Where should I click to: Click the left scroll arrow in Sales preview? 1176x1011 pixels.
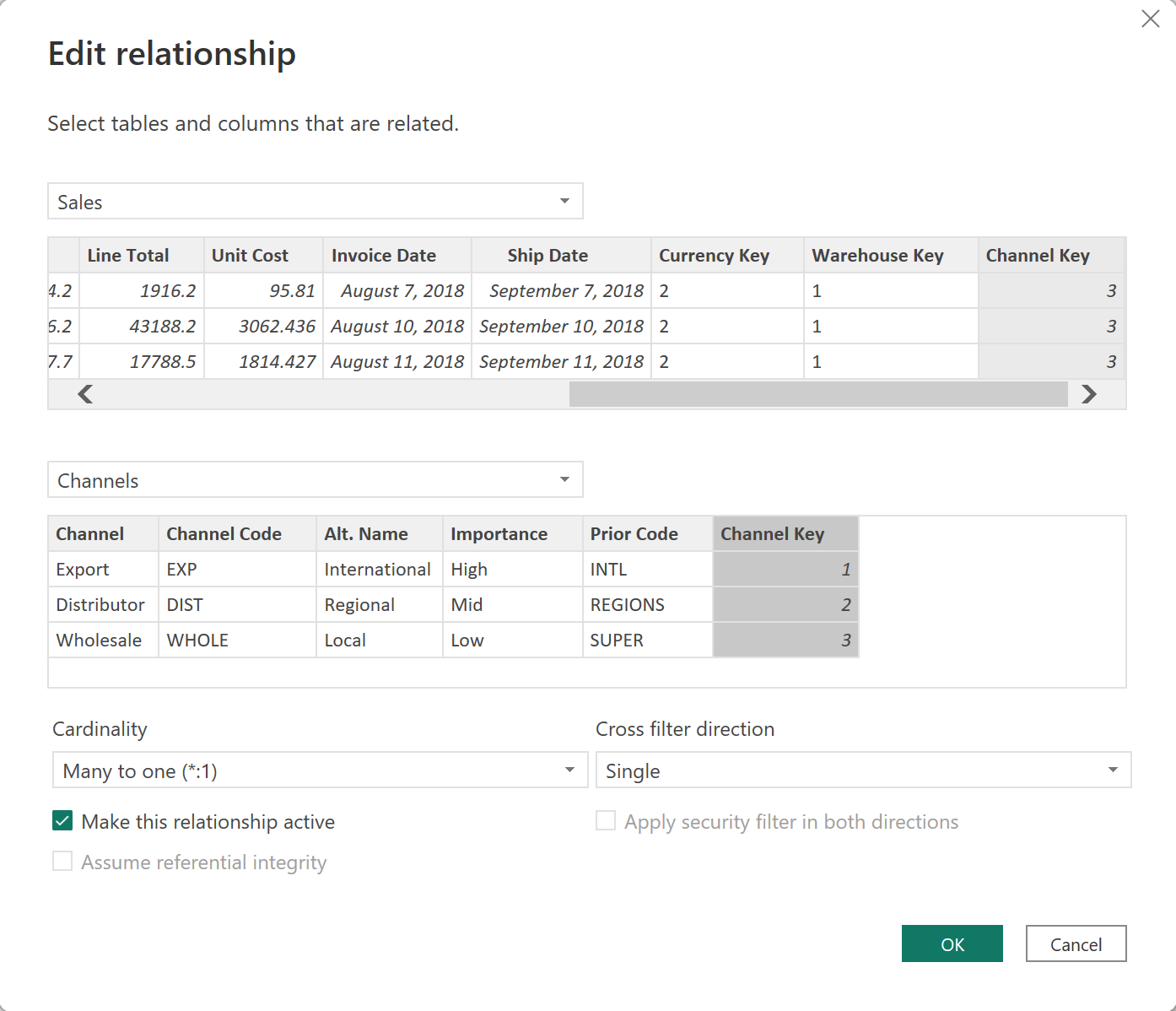(85, 394)
